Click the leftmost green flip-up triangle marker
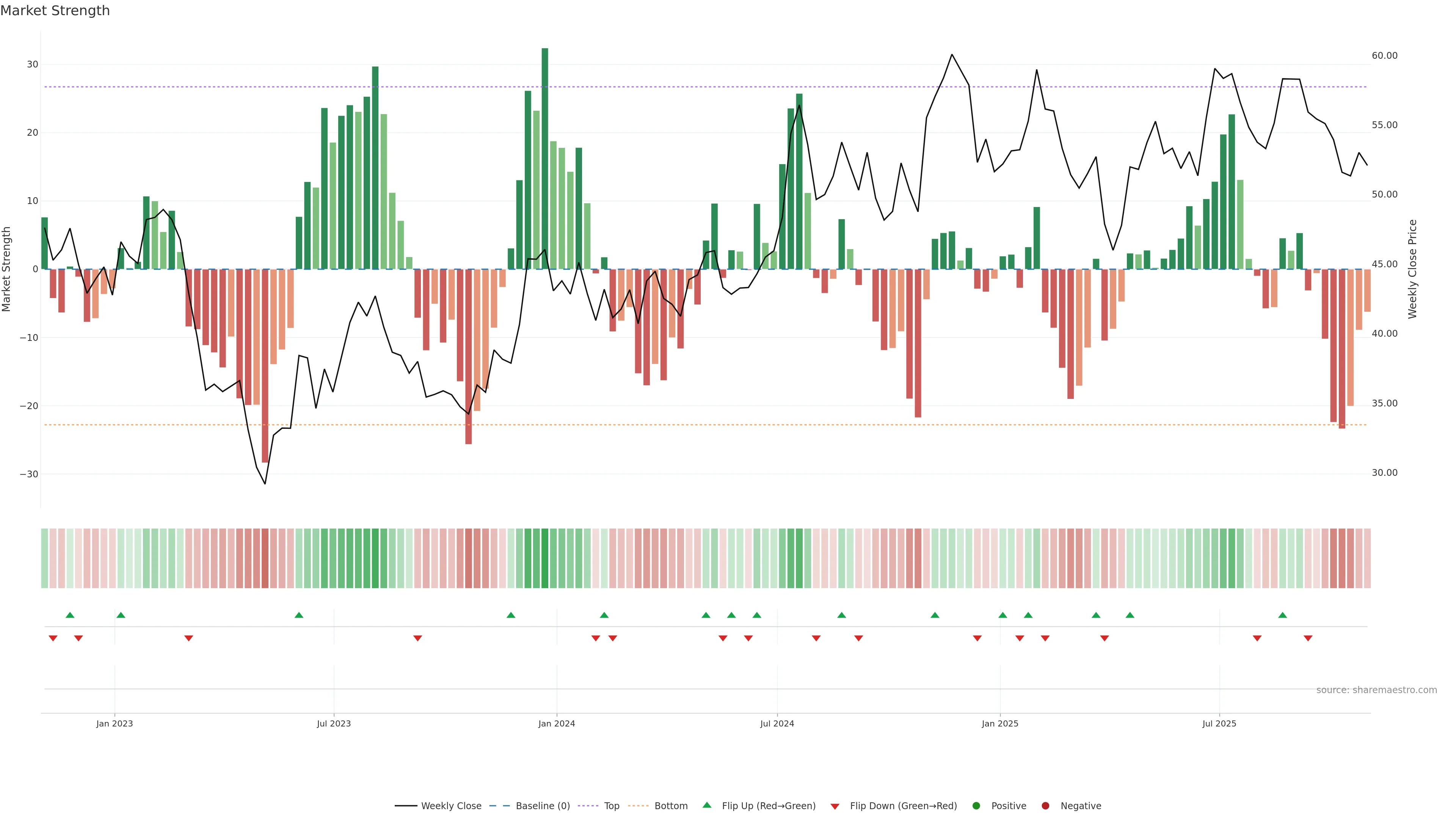 pos(70,615)
